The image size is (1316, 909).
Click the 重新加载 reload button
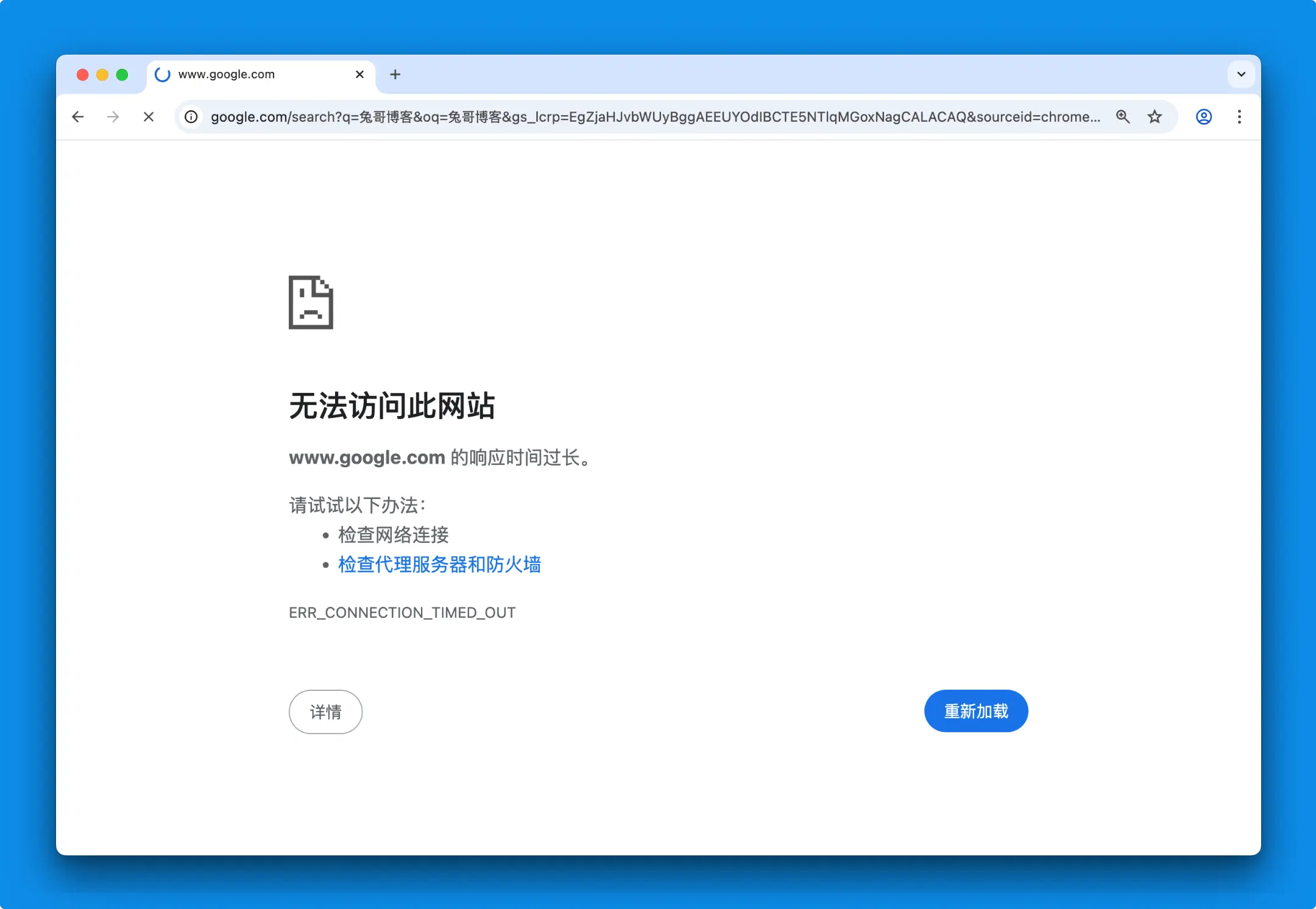tap(976, 711)
